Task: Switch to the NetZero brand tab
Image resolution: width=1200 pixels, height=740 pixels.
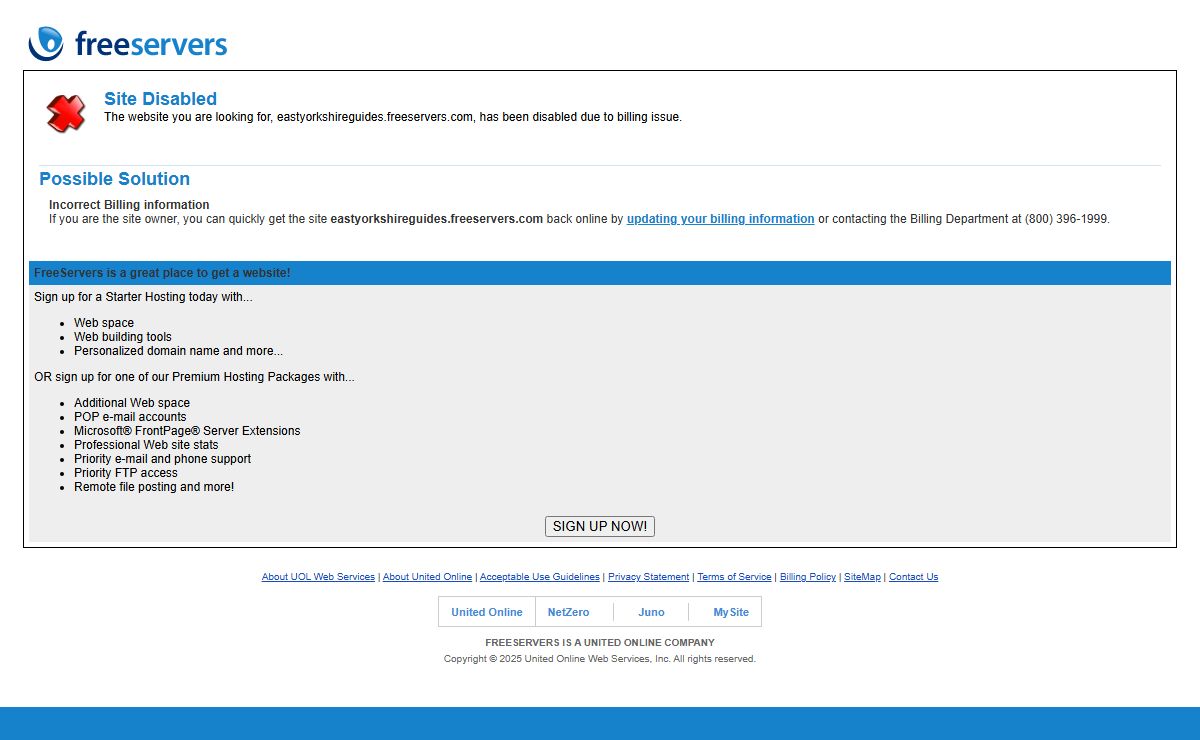Action: tap(568, 612)
